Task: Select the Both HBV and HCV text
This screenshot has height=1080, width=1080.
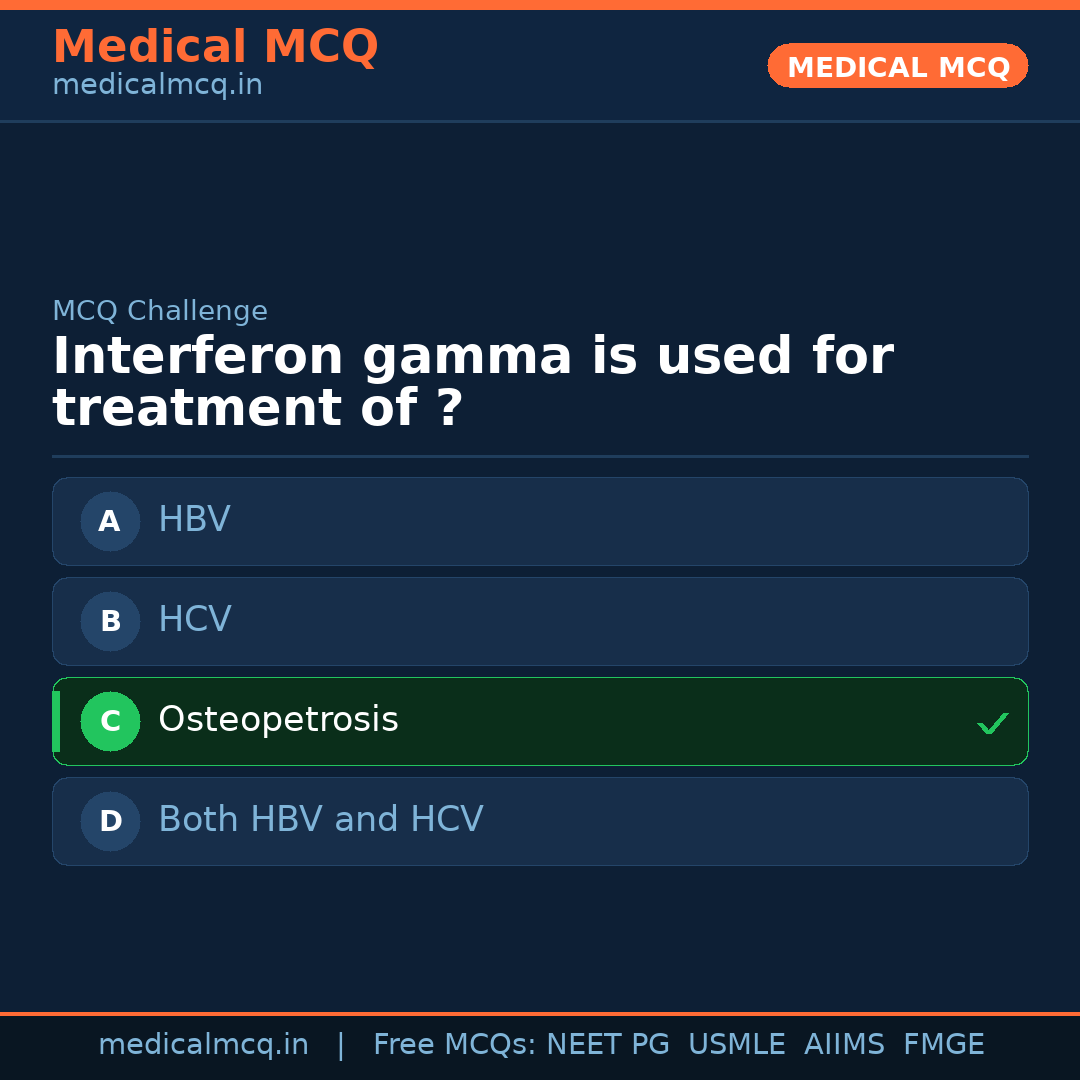Action: click(x=321, y=820)
